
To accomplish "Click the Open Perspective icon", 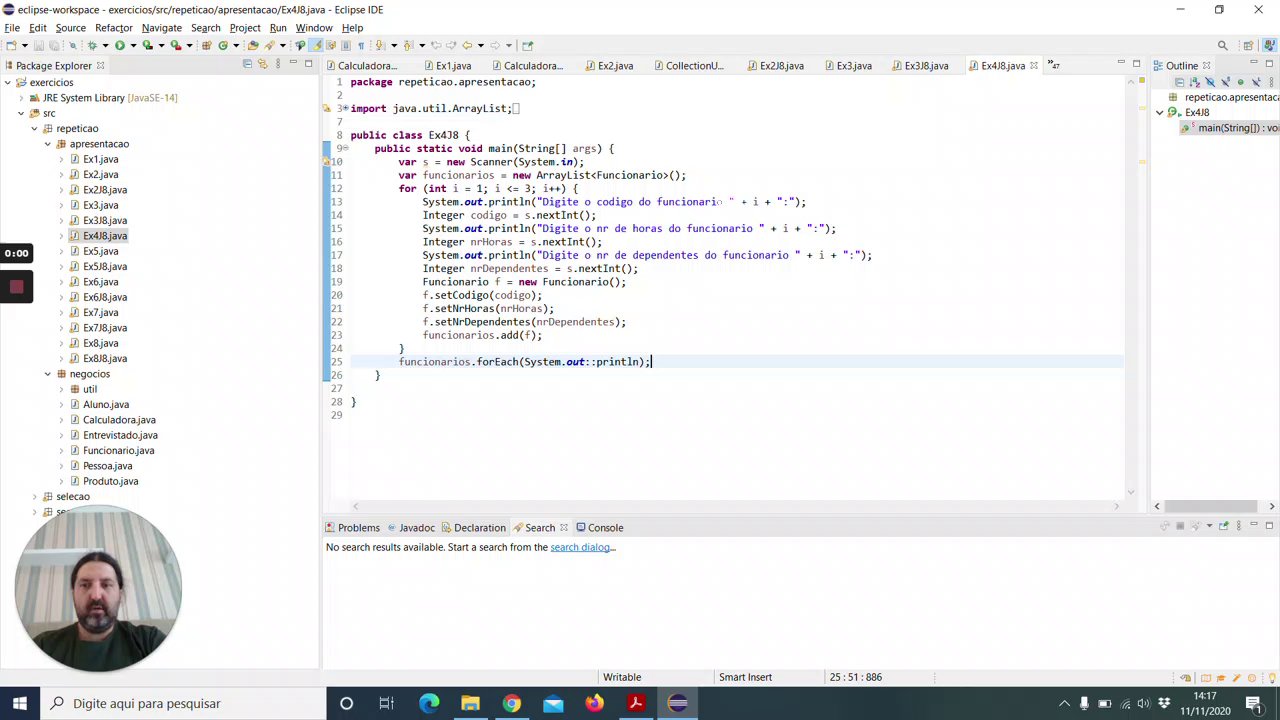I will [1248, 45].
